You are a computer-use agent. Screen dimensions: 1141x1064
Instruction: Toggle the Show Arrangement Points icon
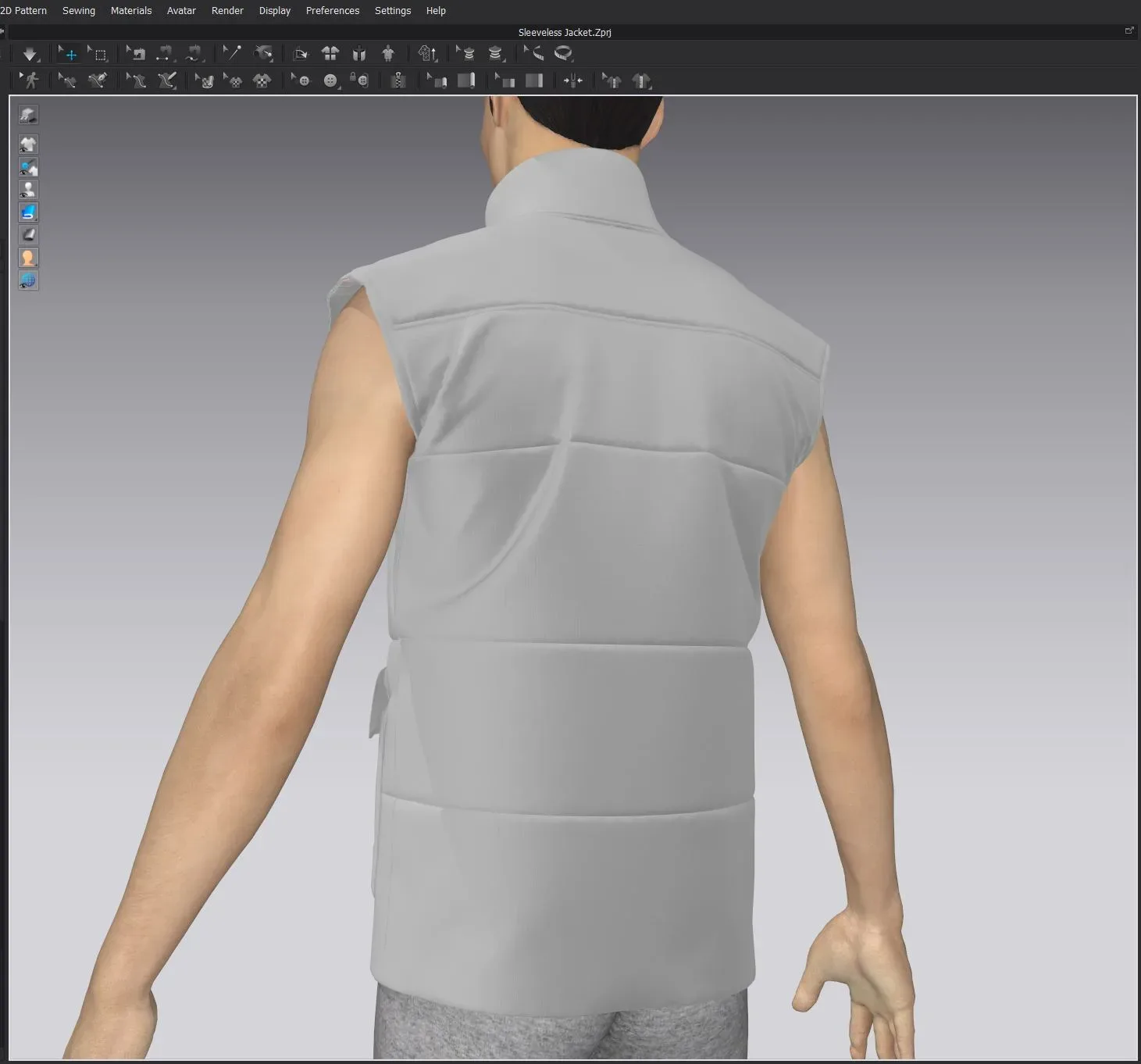(359, 54)
